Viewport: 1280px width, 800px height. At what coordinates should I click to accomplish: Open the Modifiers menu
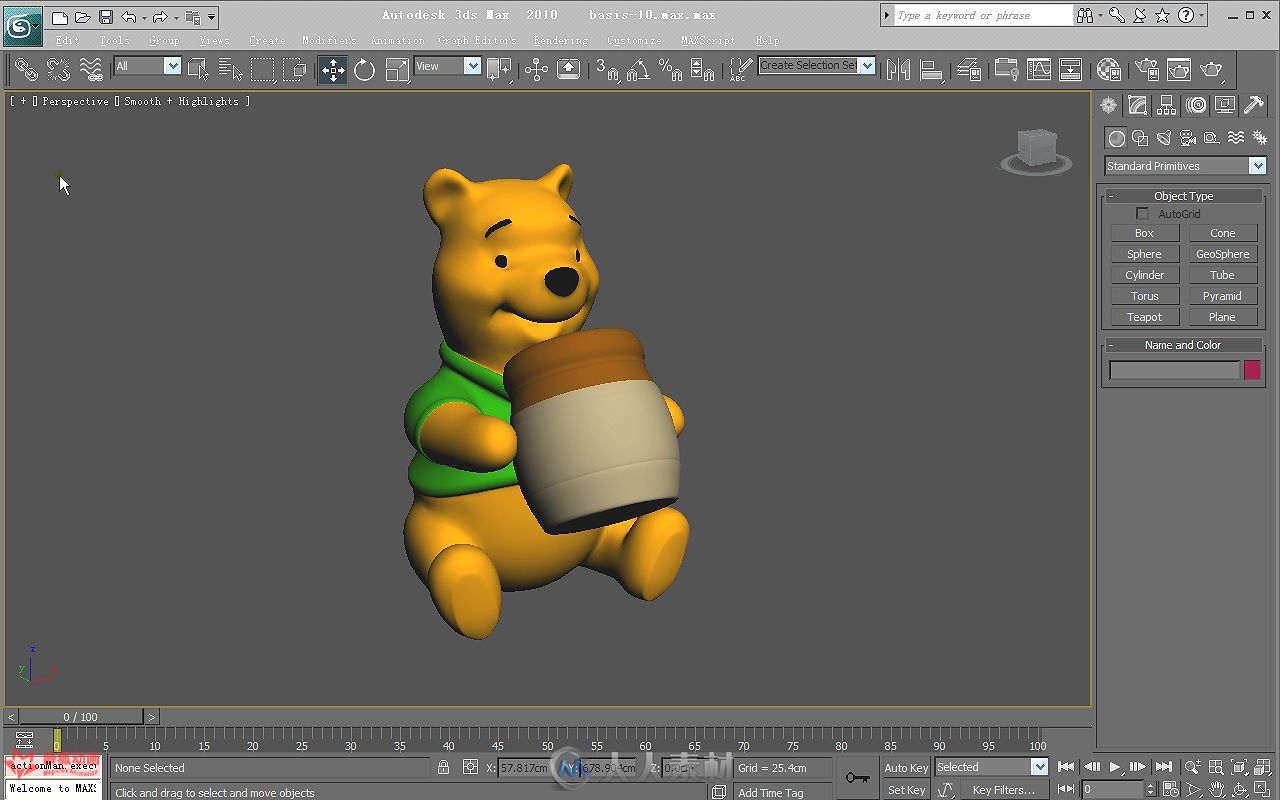(329, 41)
